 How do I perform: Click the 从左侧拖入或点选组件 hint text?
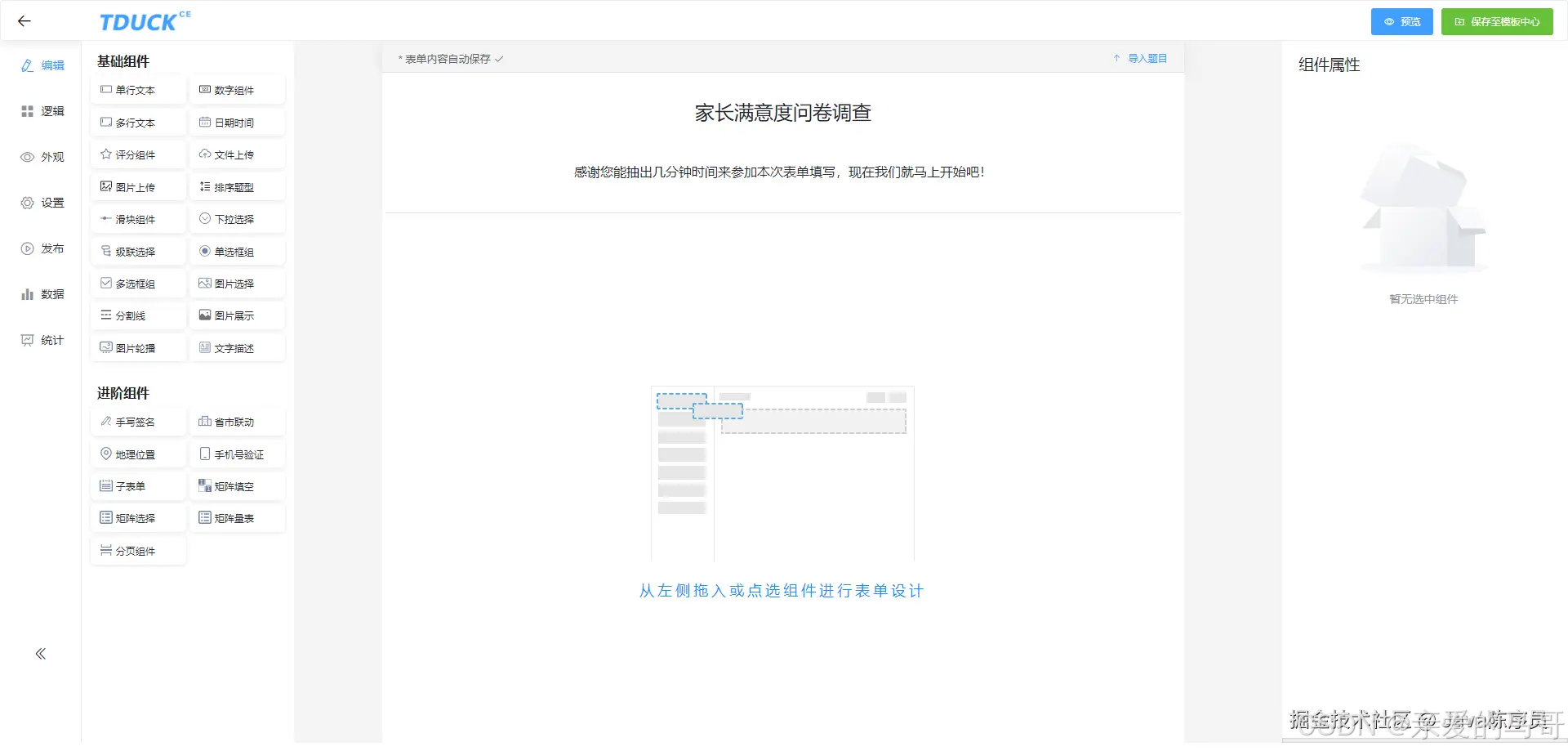[782, 591]
